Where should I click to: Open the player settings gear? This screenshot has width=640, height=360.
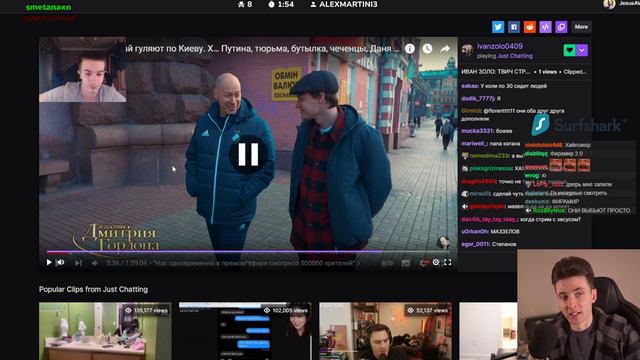(436, 262)
